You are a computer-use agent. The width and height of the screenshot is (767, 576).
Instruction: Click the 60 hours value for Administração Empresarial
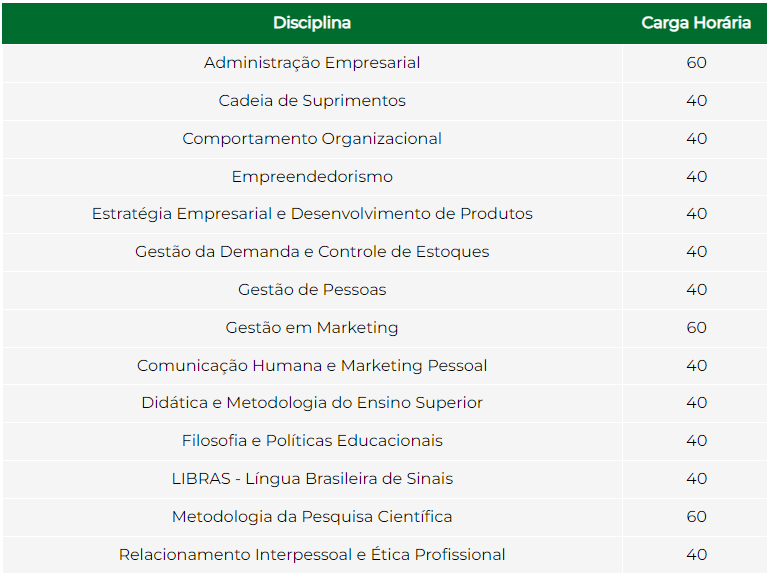[696, 63]
